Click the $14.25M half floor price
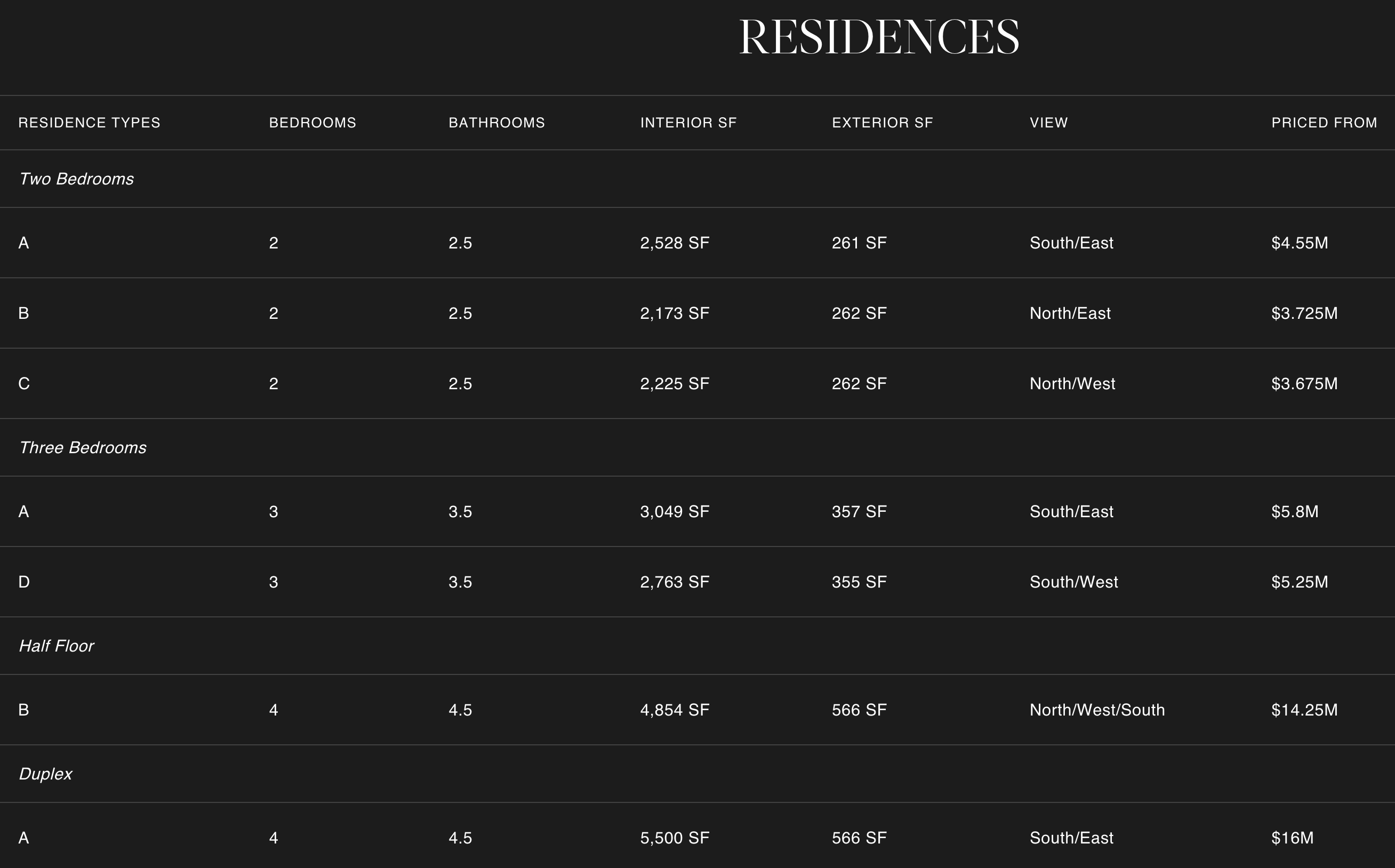The width and height of the screenshot is (1395, 868). pyautogui.click(x=1304, y=710)
